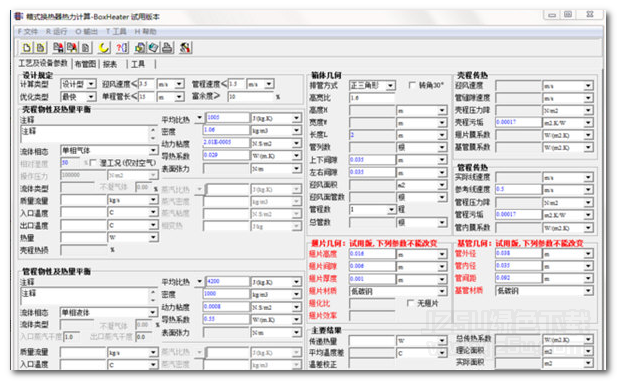Click the red question mark help icon

pos(122,48)
